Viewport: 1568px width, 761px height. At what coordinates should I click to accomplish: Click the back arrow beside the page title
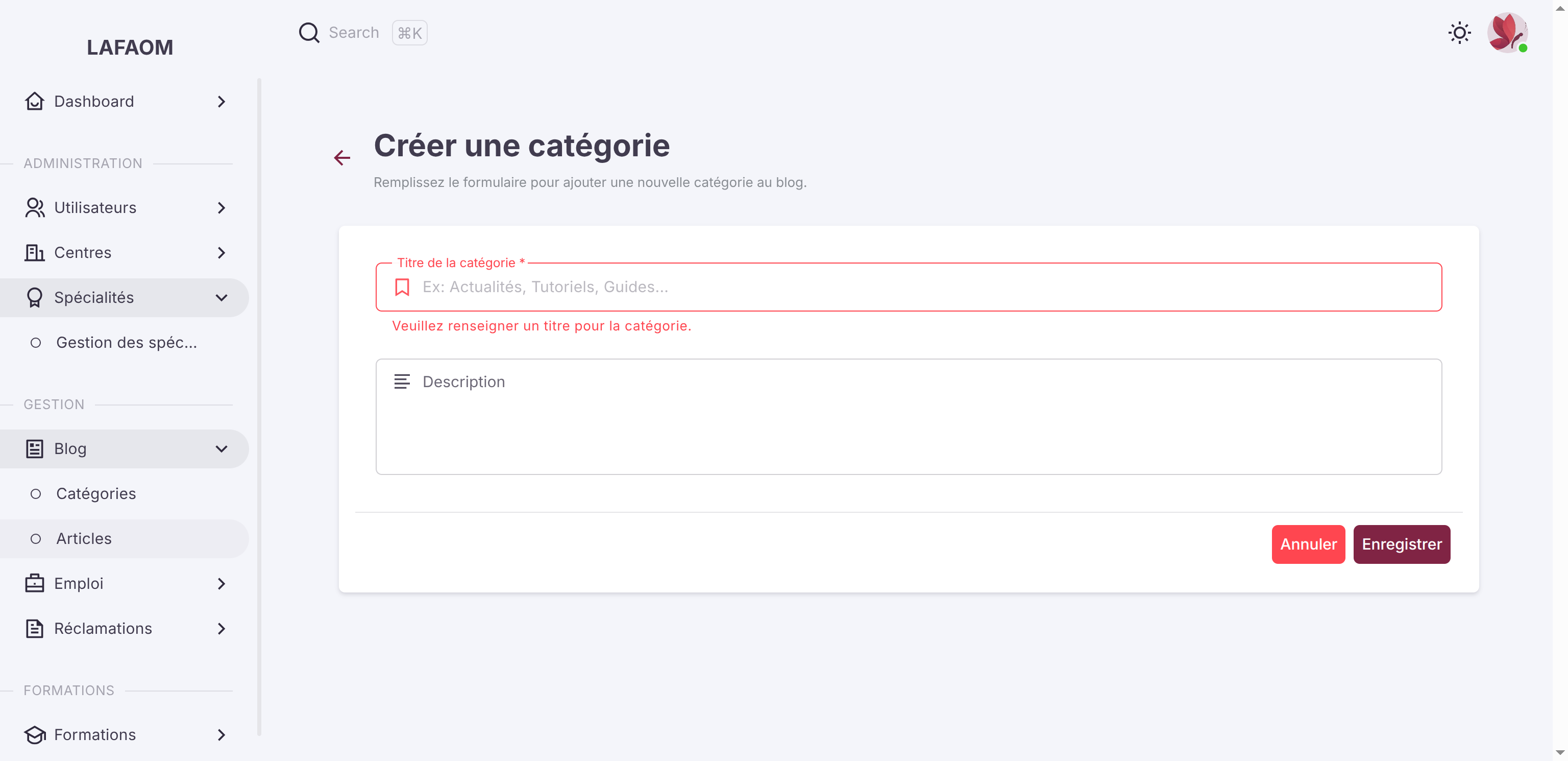coord(342,158)
